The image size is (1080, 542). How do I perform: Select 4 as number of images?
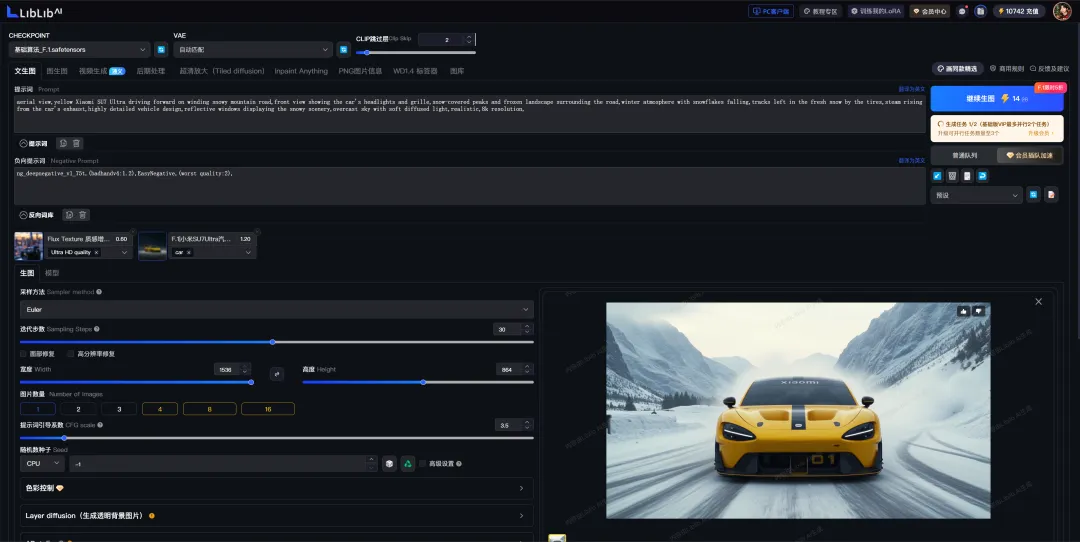point(160,409)
